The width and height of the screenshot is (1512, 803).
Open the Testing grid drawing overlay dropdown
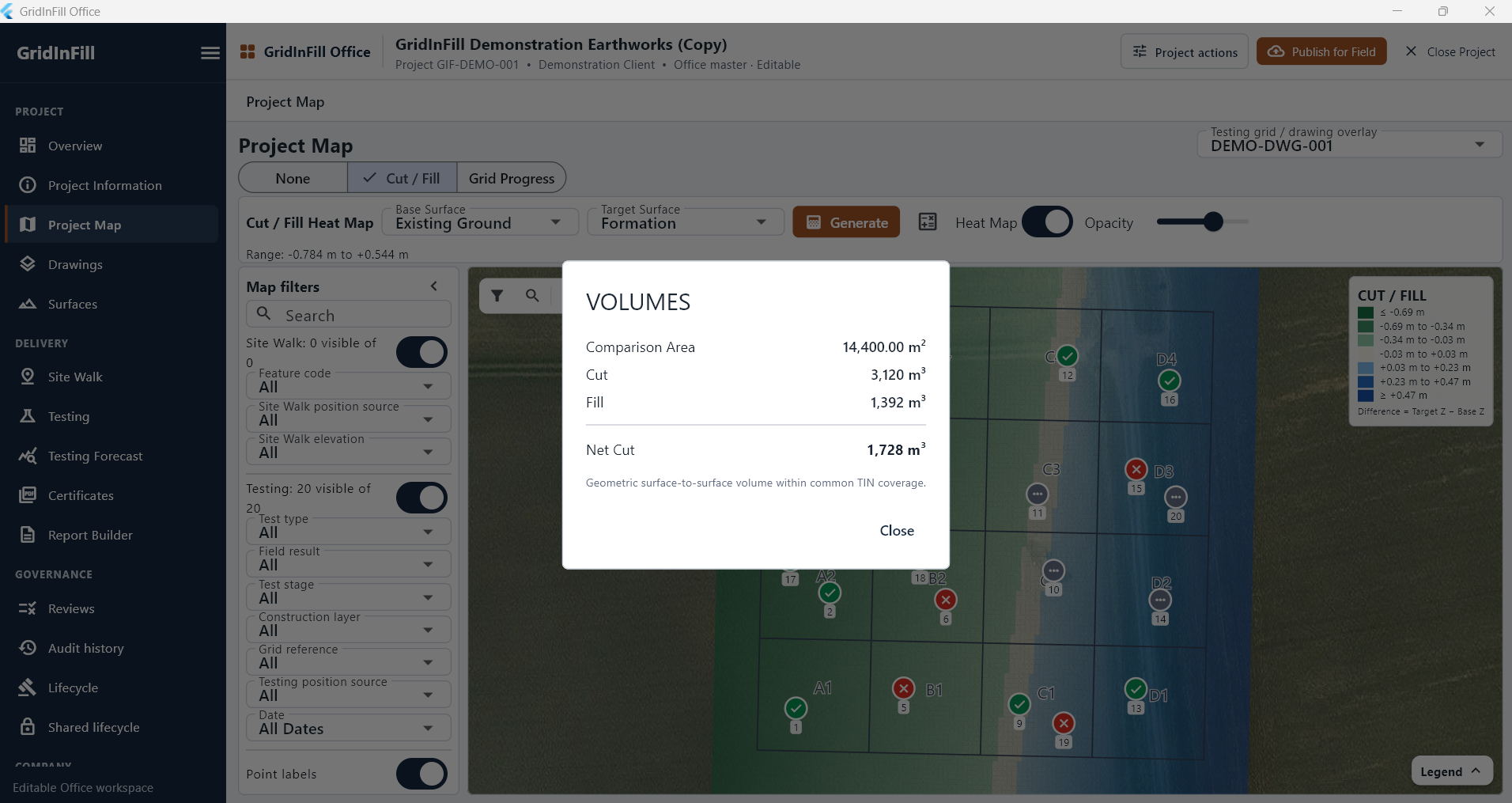(1349, 145)
